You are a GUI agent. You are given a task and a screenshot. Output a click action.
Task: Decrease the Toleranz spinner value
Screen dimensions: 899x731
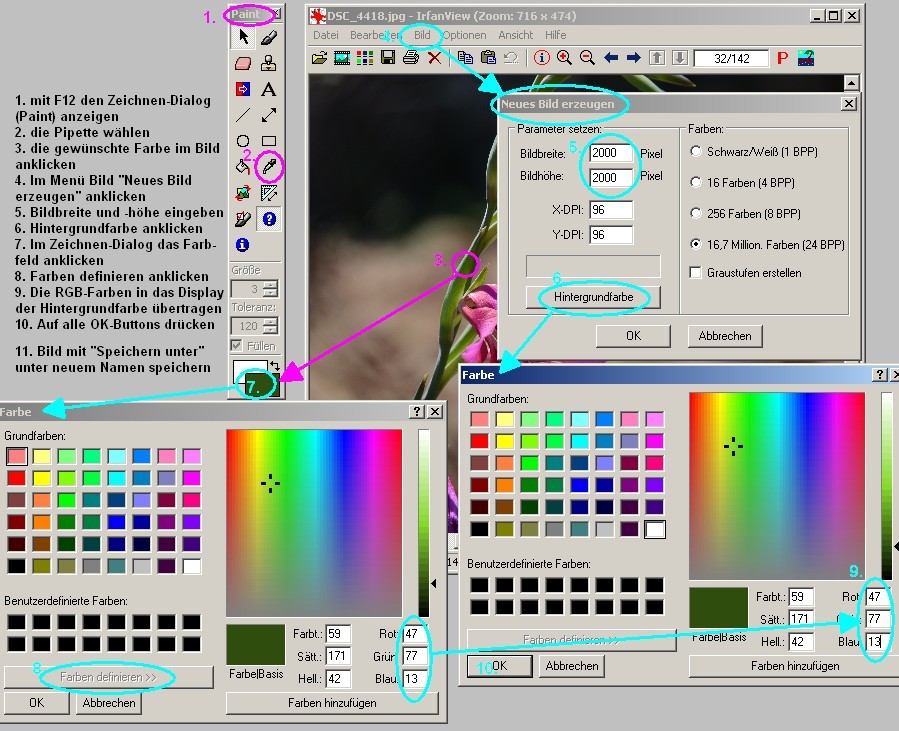(x=269, y=331)
